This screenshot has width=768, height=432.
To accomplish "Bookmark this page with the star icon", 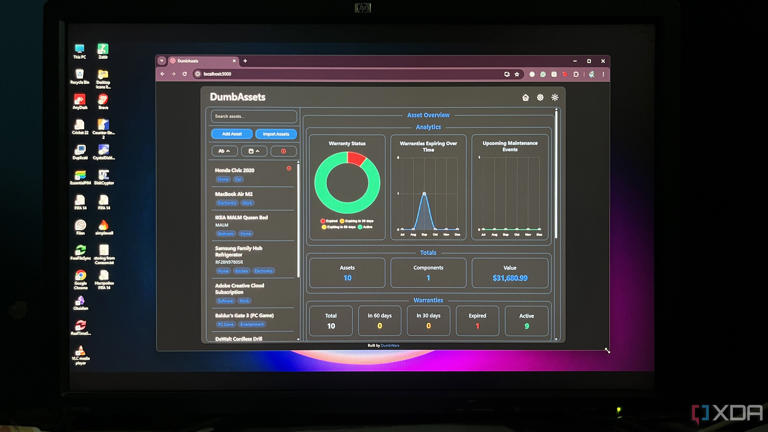I will coord(516,74).
